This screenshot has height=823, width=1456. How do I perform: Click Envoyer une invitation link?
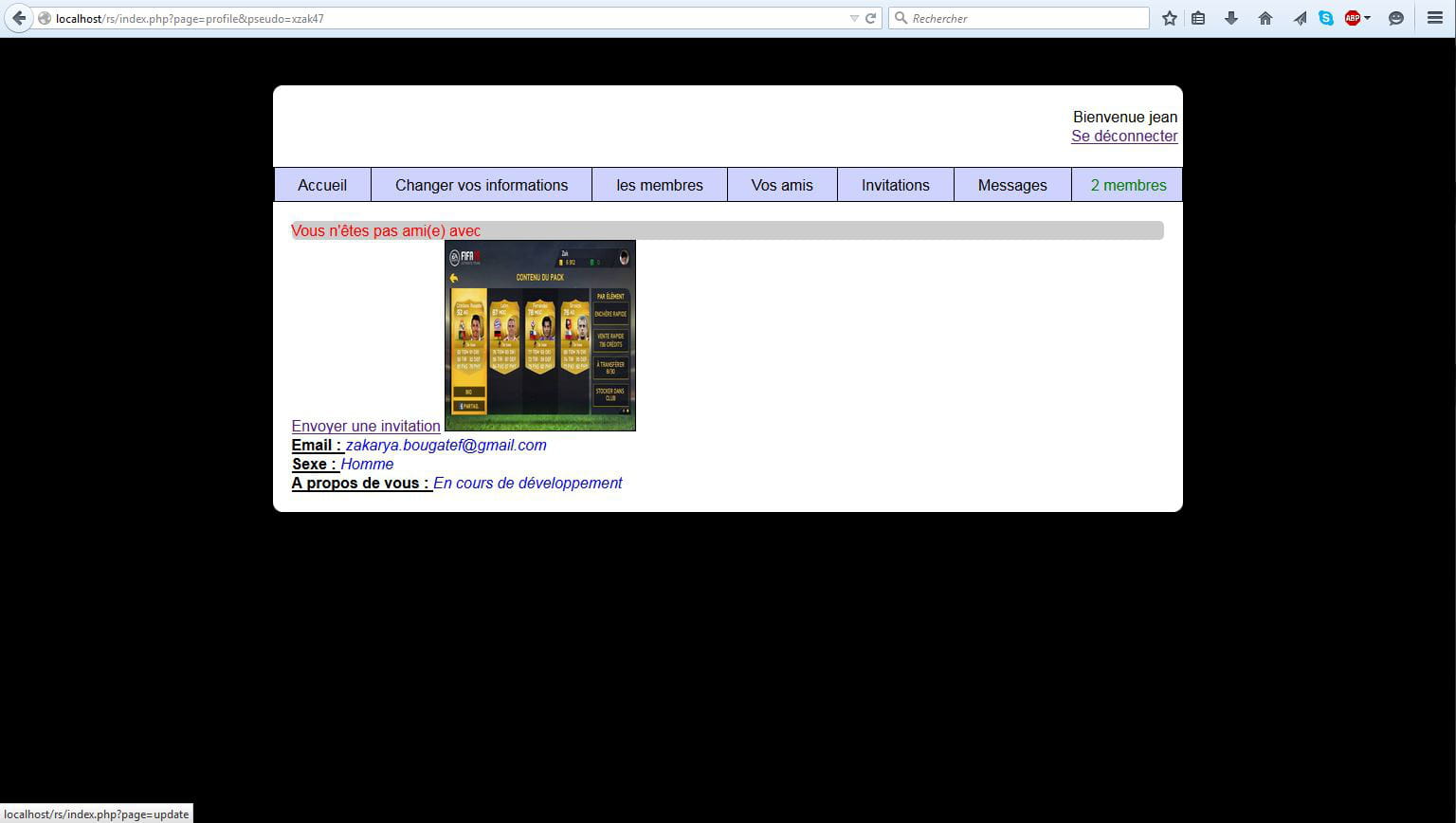[x=366, y=426]
